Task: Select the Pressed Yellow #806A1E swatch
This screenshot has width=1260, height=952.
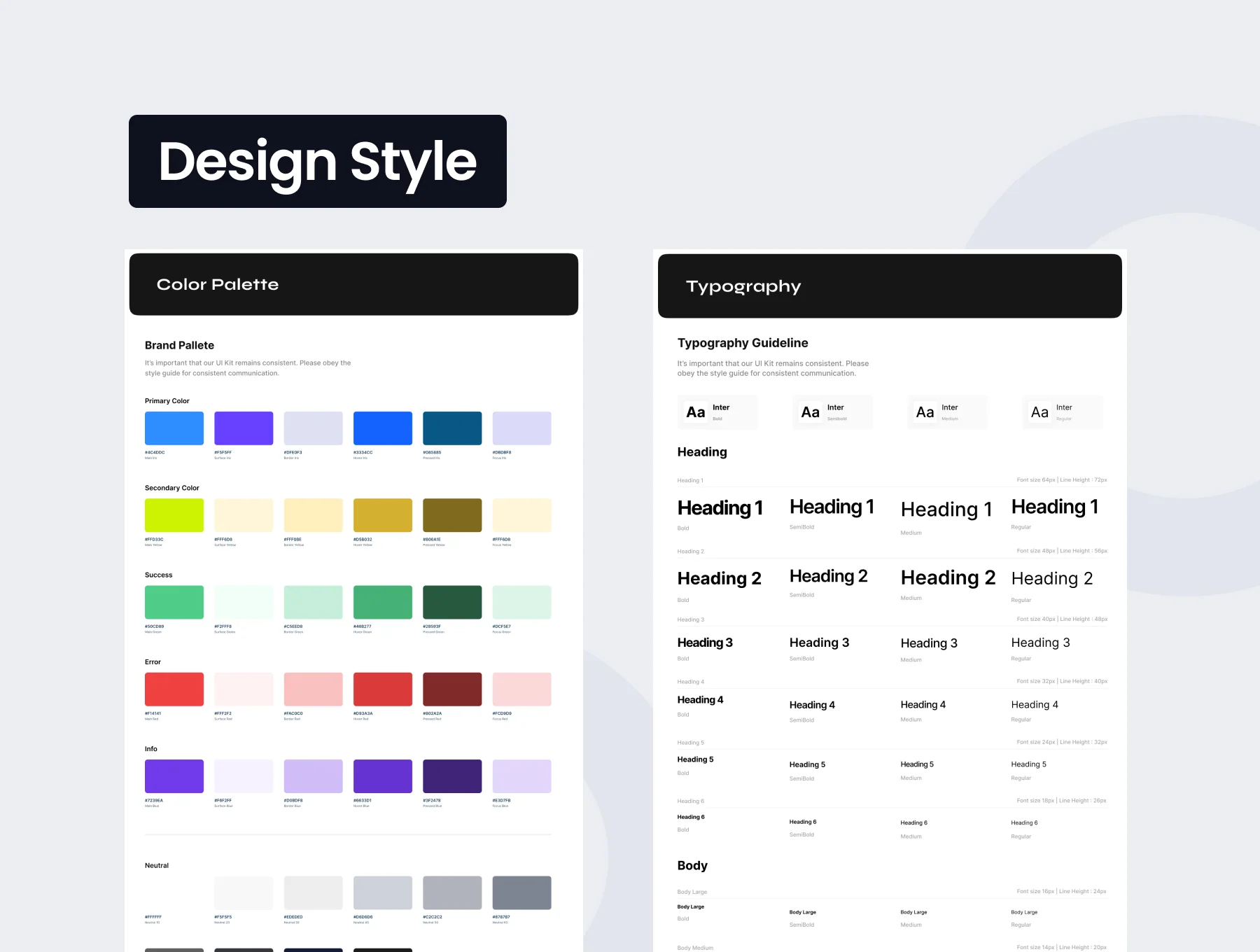Action: point(452,515)
